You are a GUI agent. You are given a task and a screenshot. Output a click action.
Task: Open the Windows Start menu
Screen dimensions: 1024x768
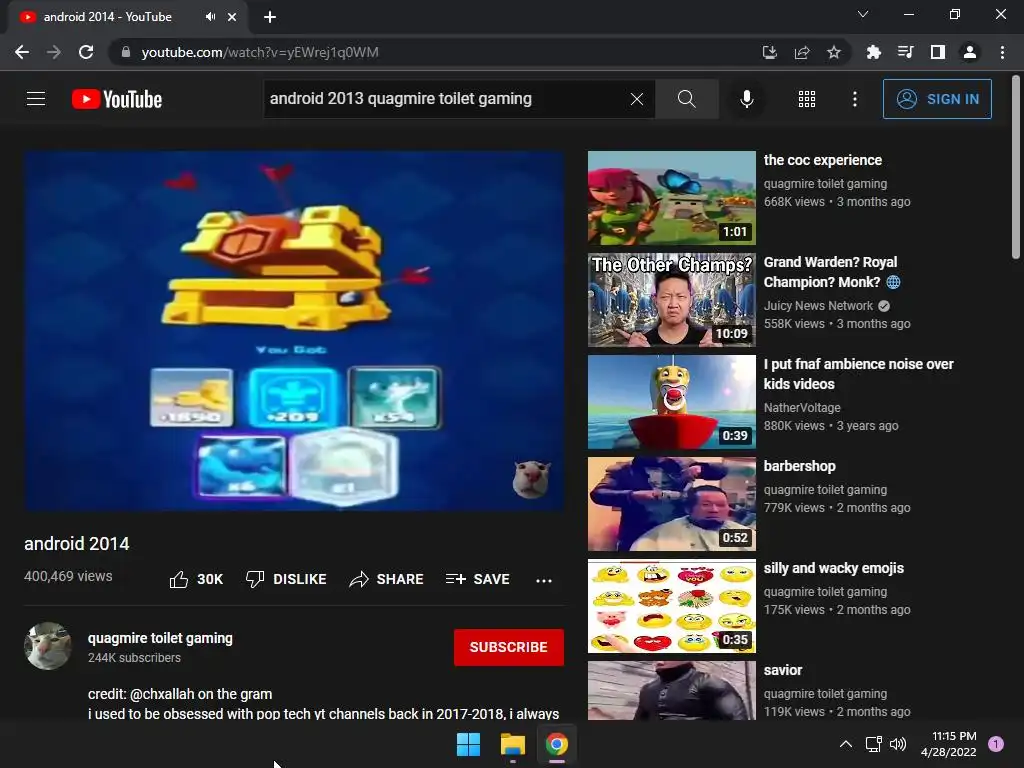coord(468,744)
